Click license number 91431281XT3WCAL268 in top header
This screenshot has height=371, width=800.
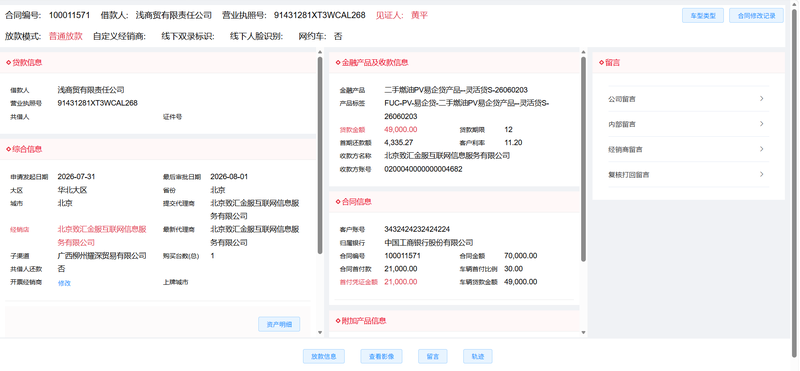tap(320, 15)
